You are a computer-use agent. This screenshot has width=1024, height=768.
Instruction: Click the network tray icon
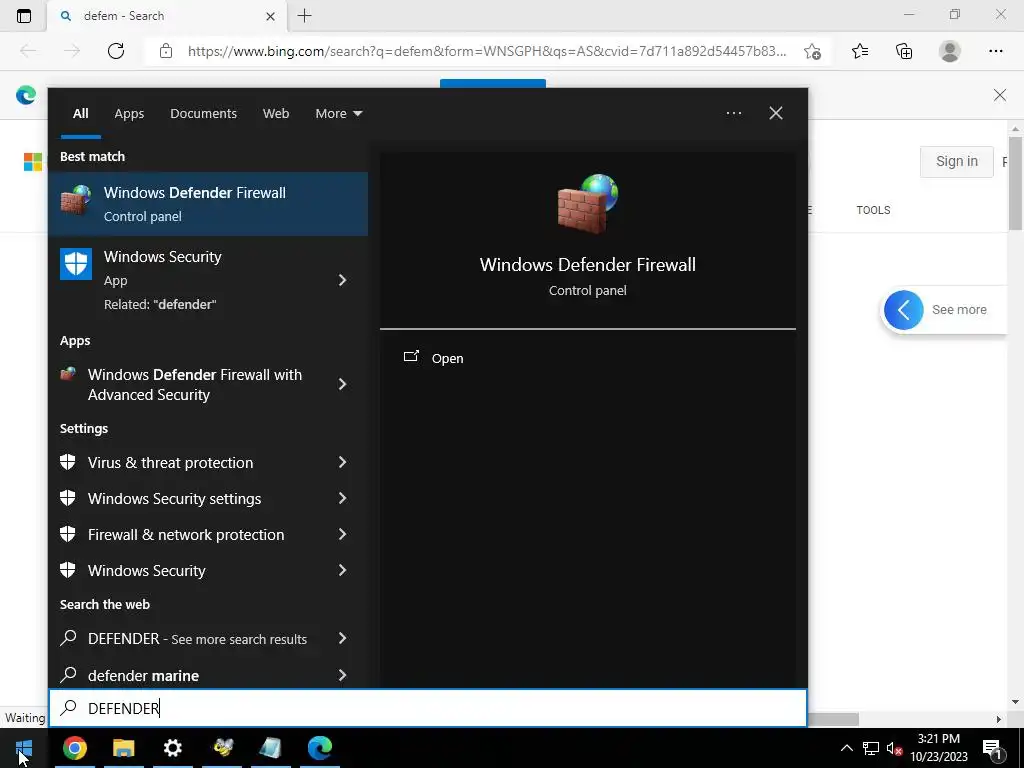coord(870,748)
